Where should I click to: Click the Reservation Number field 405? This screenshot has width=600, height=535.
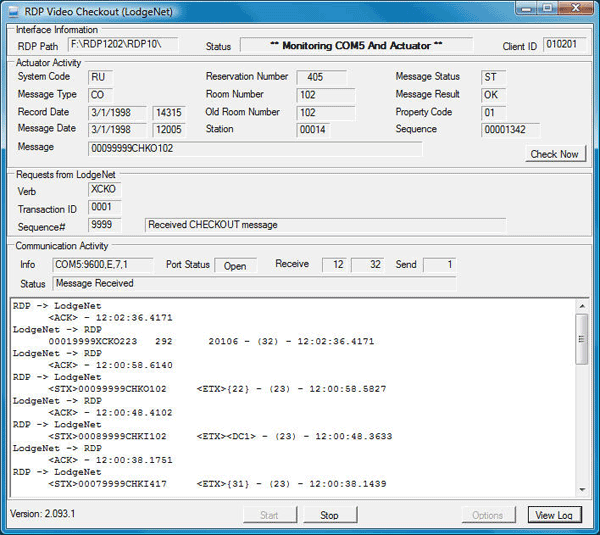[322, 77]
